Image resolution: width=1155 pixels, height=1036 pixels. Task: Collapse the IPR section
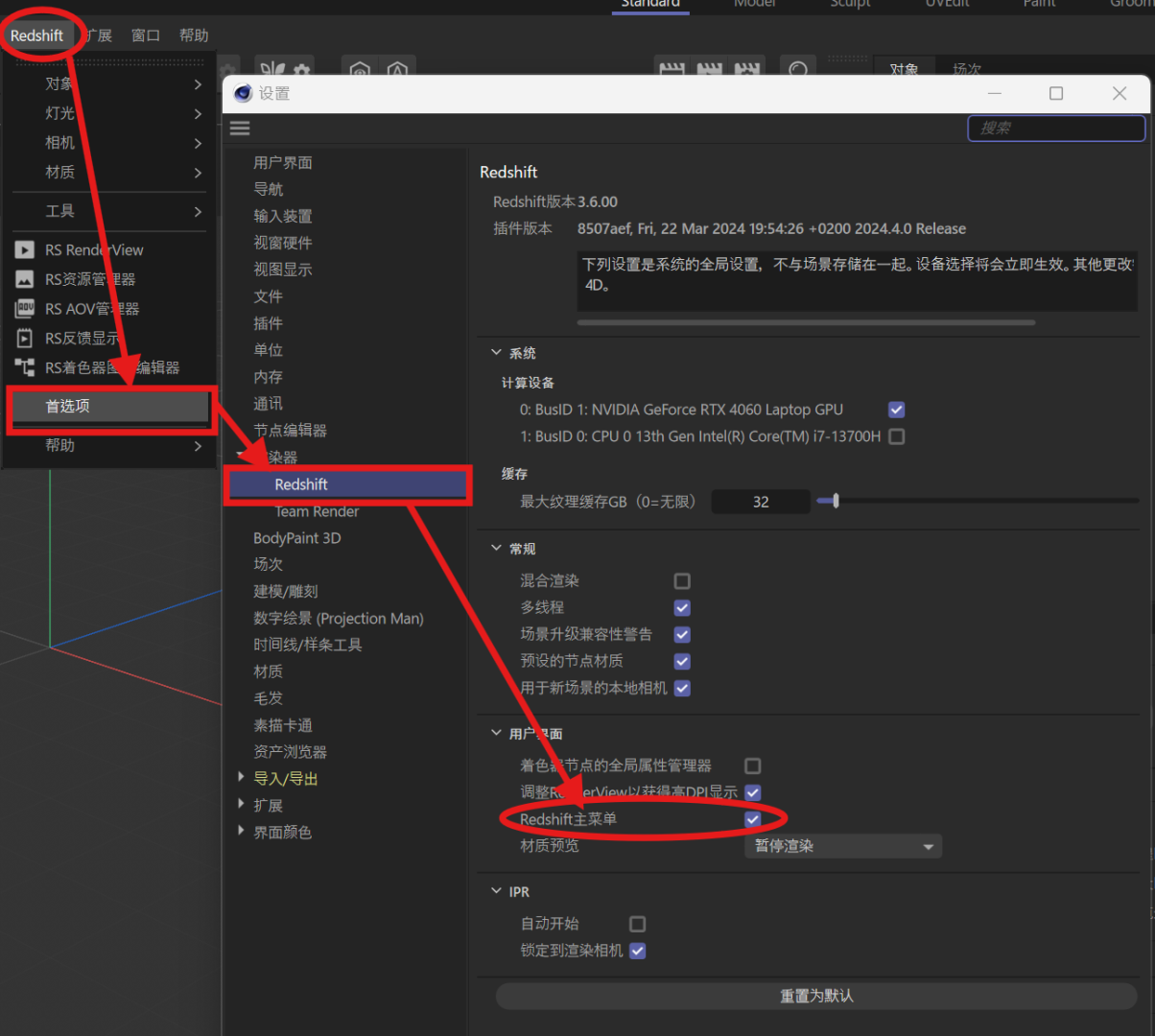pos(496,892)
